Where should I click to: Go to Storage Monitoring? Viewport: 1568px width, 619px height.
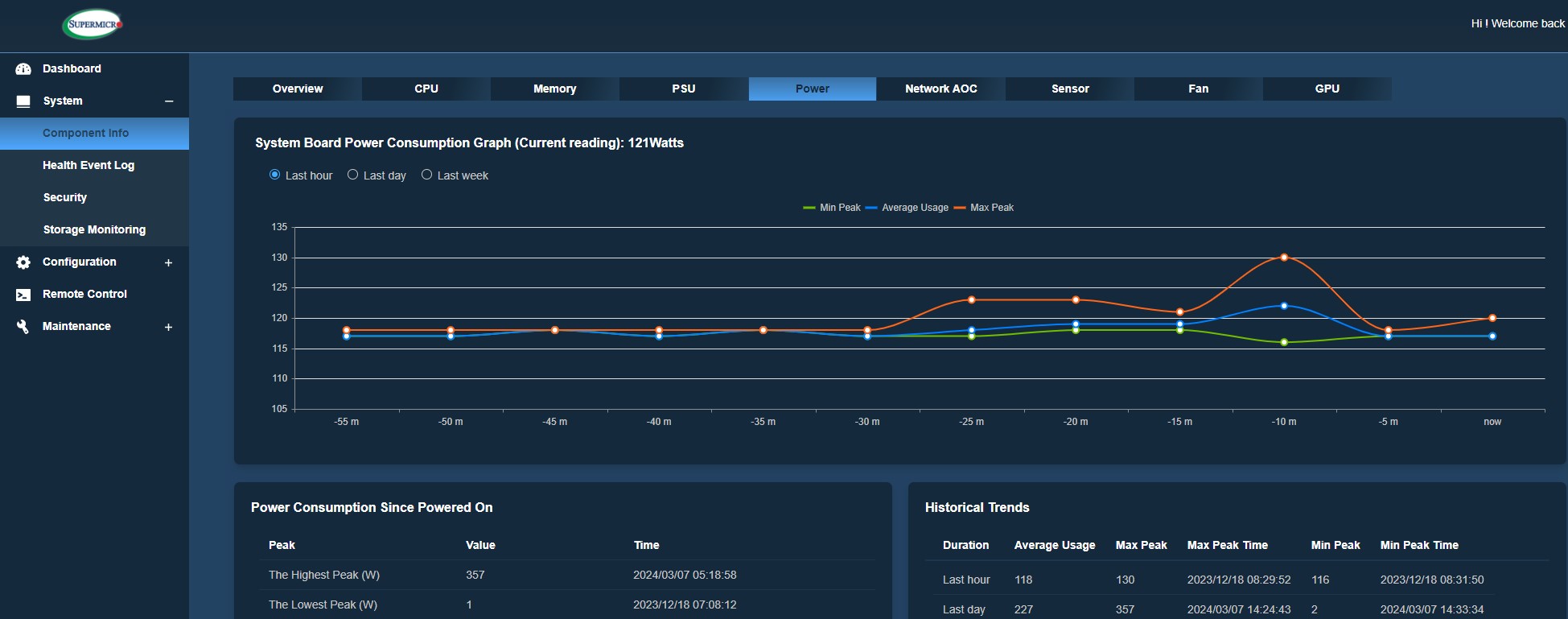[x=94, y=229]
